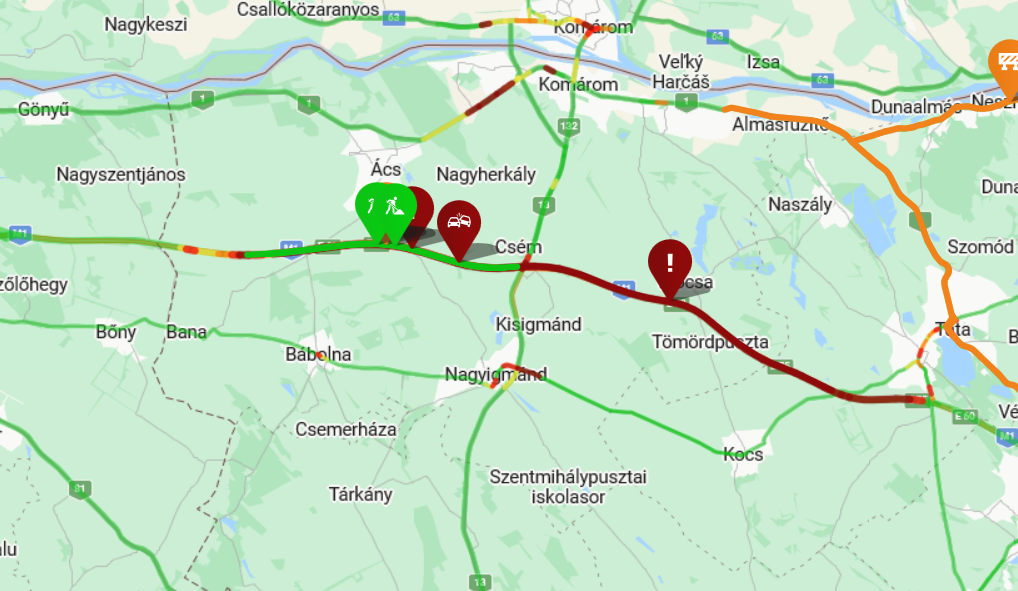Click the Tömördpuszta place label
Screen dimensions: 1018x591
tap(710, 342)
